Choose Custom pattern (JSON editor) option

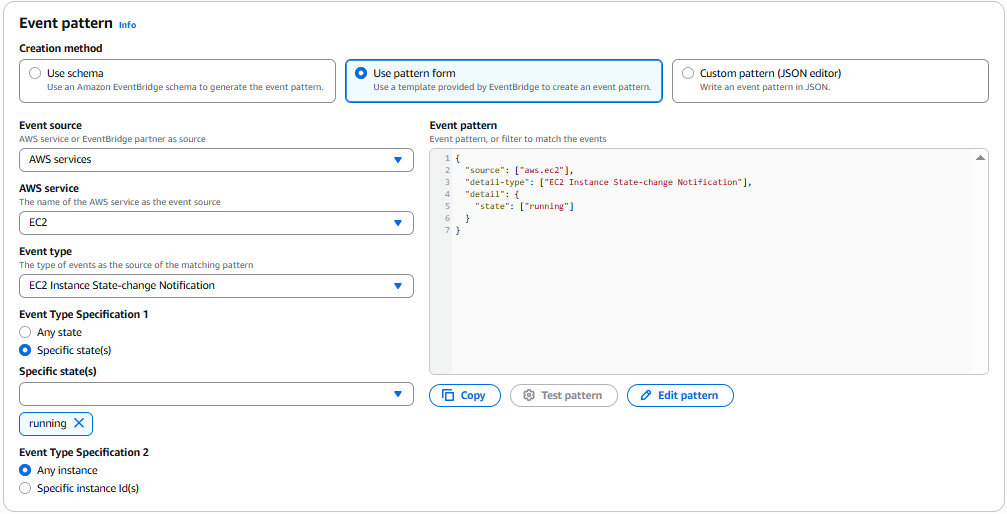tap(688, 73)
